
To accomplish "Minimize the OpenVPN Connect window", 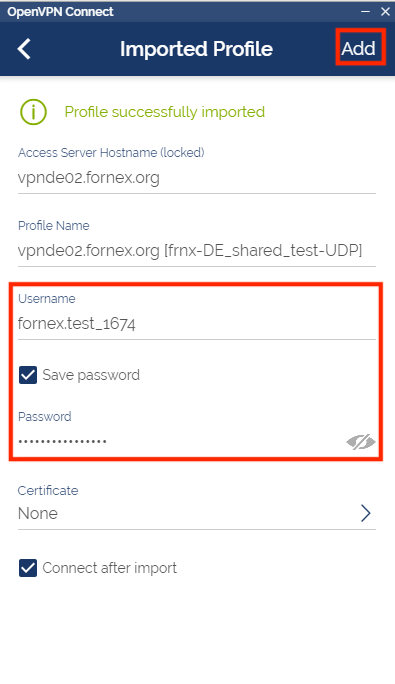I will [366, 11].
